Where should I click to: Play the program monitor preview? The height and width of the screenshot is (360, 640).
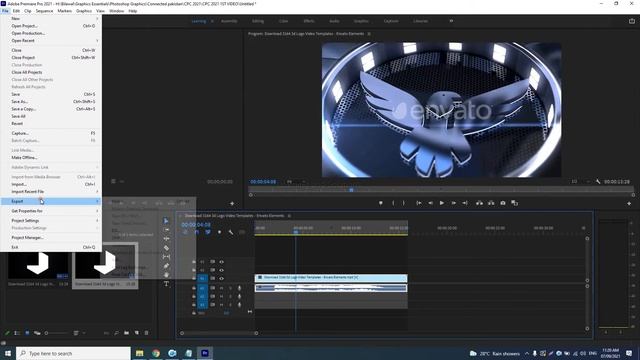442,203
